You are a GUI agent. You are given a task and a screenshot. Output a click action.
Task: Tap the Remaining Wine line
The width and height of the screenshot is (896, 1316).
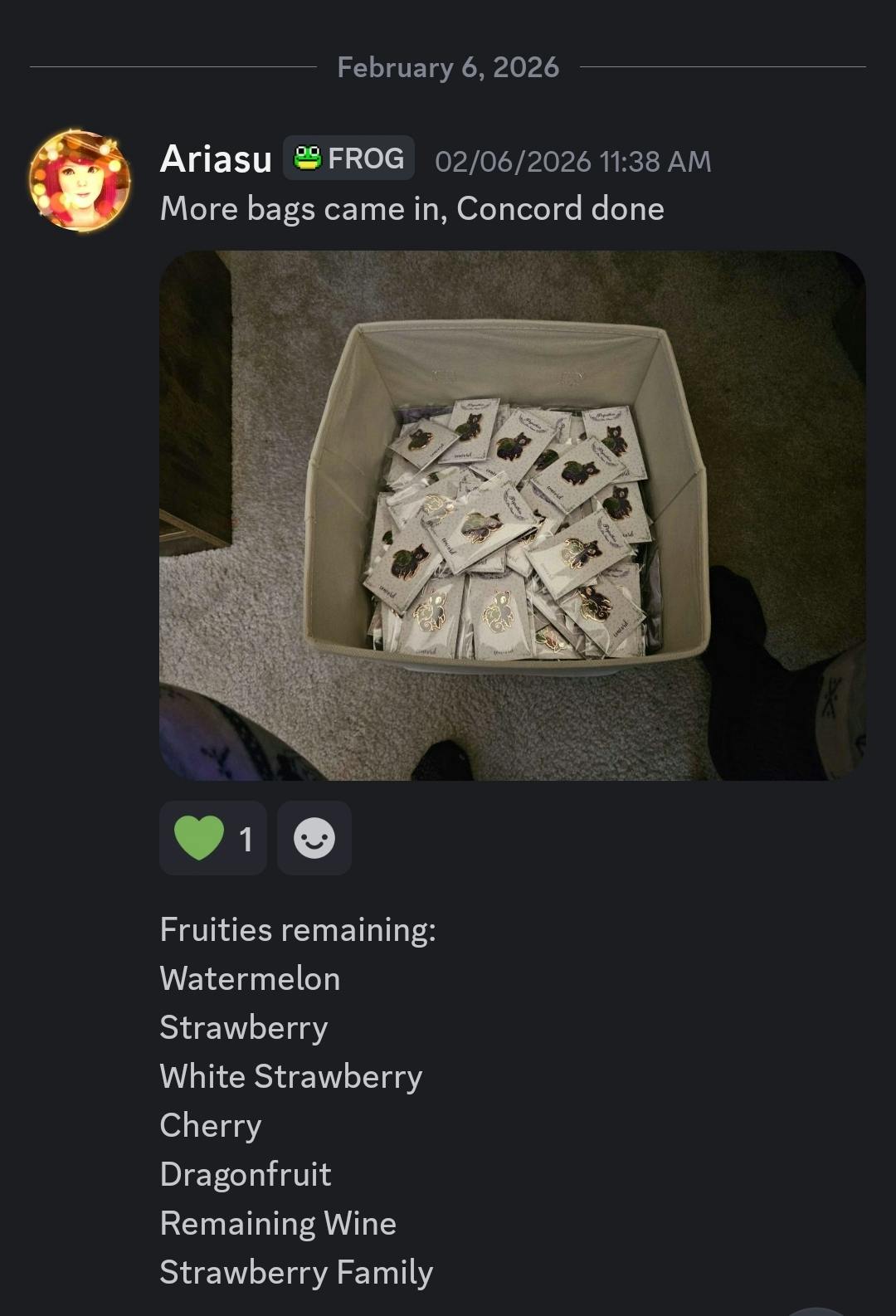(278, 1223)
